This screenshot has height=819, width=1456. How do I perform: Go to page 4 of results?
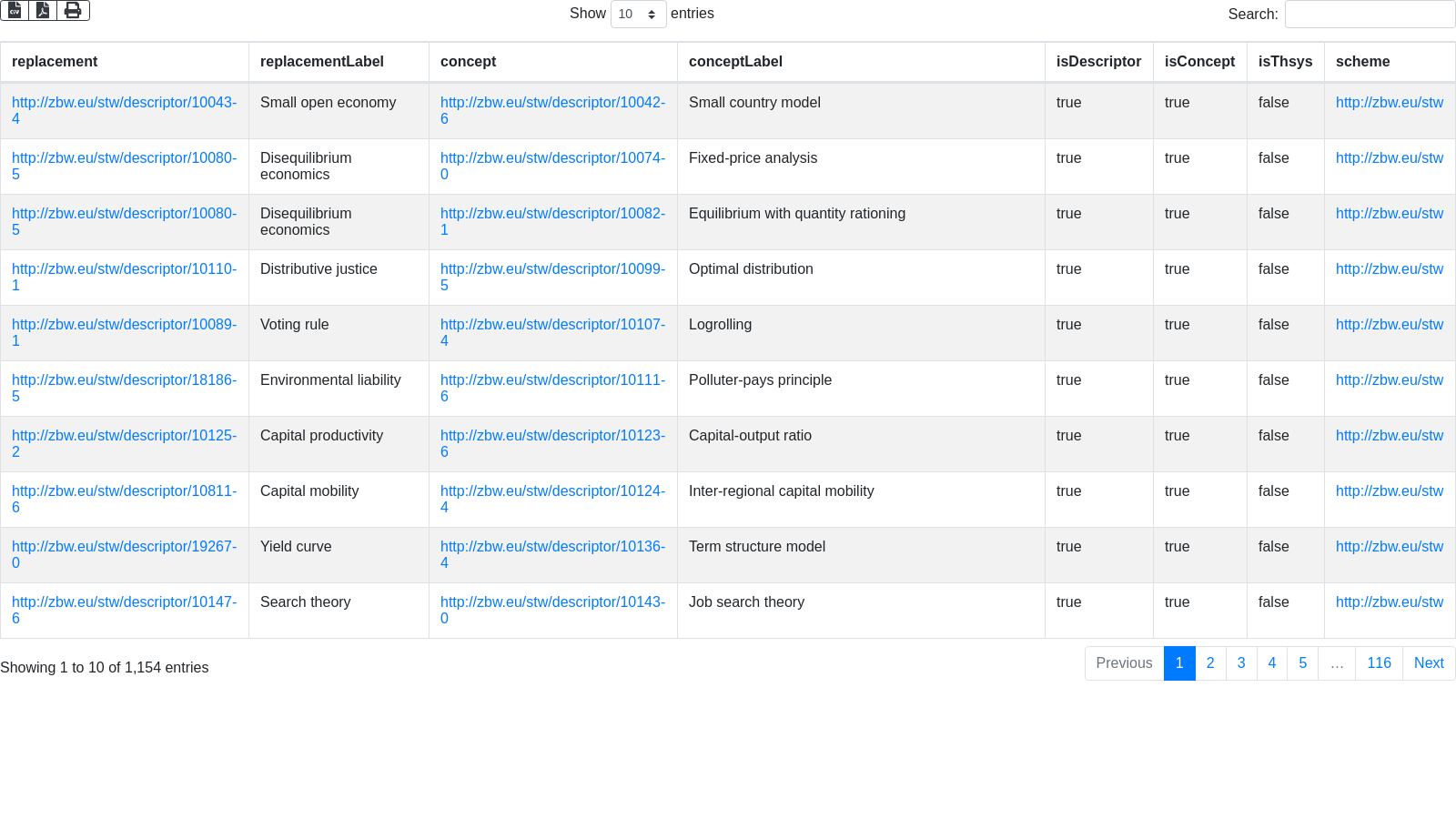click(x=1272, y=663)
